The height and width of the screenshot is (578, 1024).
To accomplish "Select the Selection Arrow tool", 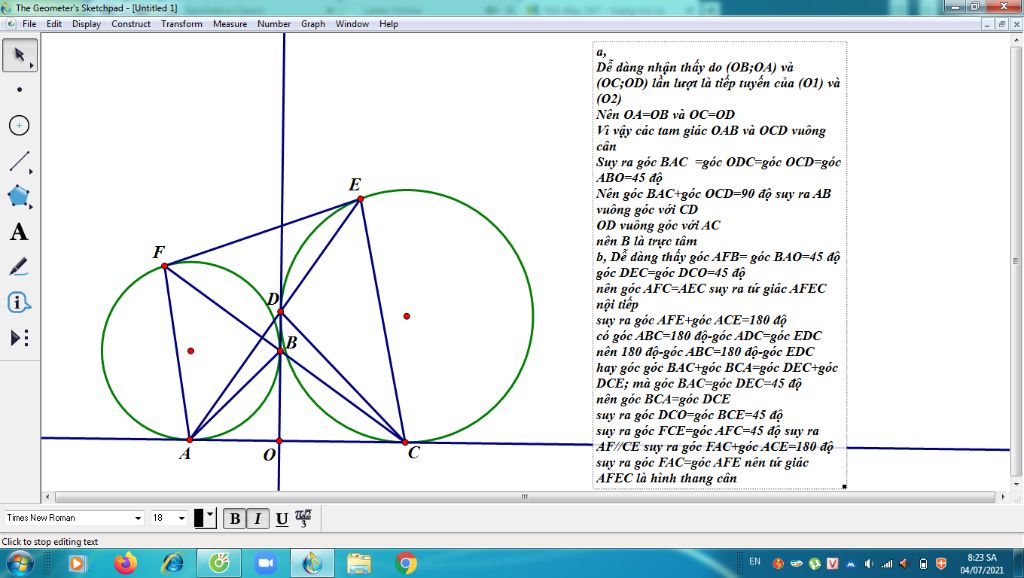I will (x=20, y=55).
